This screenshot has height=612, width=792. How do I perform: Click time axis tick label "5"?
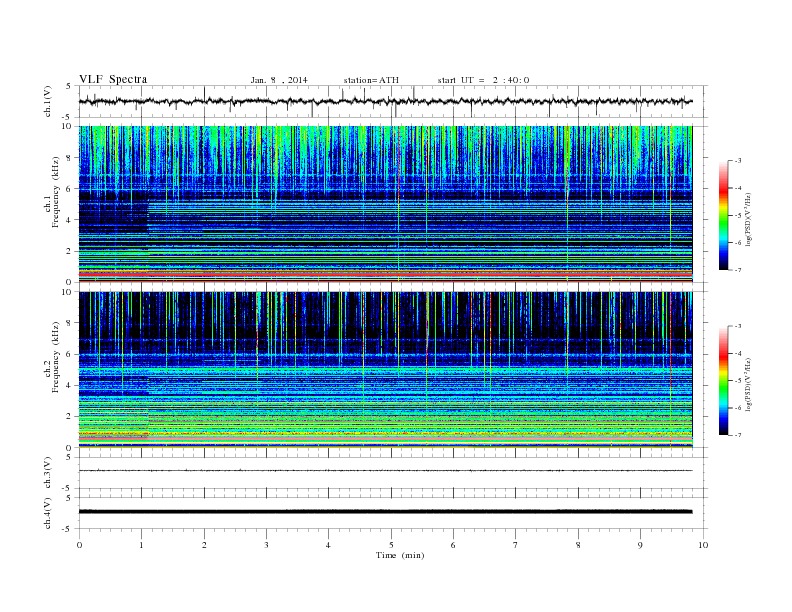391,545
